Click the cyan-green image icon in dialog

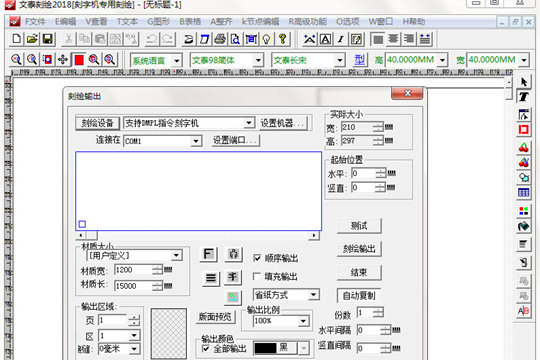pyautogui.click(x=233, y=297)
